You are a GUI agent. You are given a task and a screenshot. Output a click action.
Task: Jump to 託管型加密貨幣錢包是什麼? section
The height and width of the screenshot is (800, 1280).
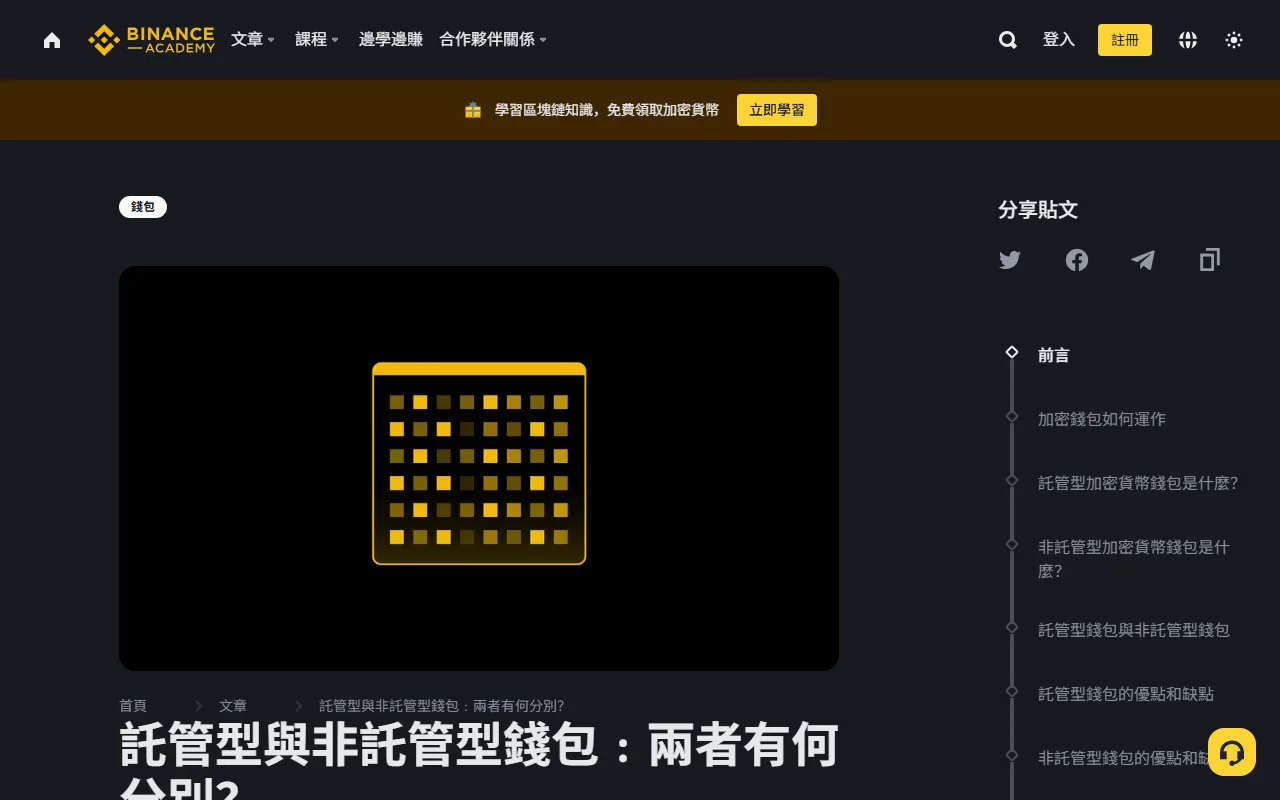(x=1138, y=483)
